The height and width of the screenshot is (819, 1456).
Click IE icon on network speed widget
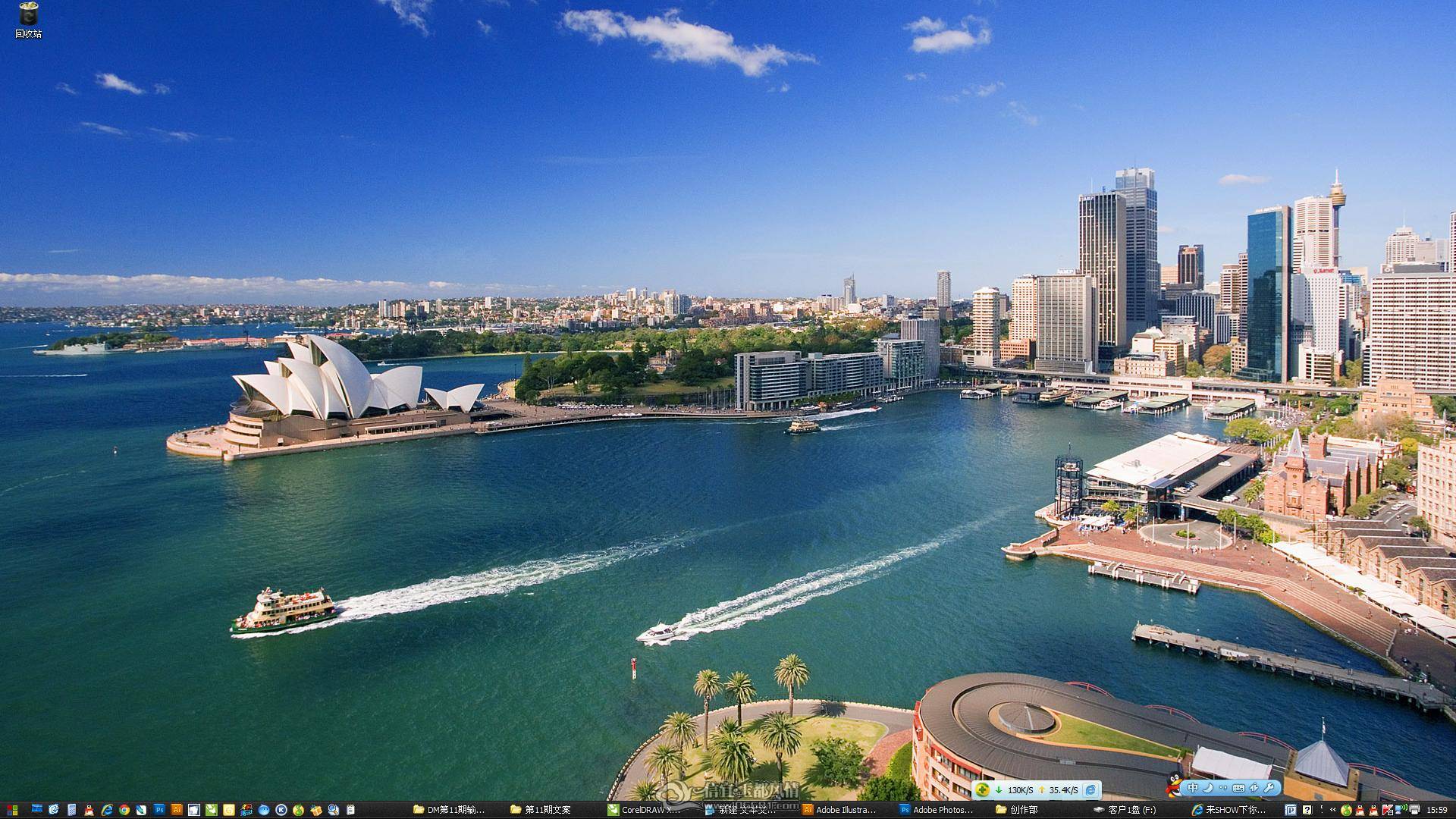point(1090,790)
